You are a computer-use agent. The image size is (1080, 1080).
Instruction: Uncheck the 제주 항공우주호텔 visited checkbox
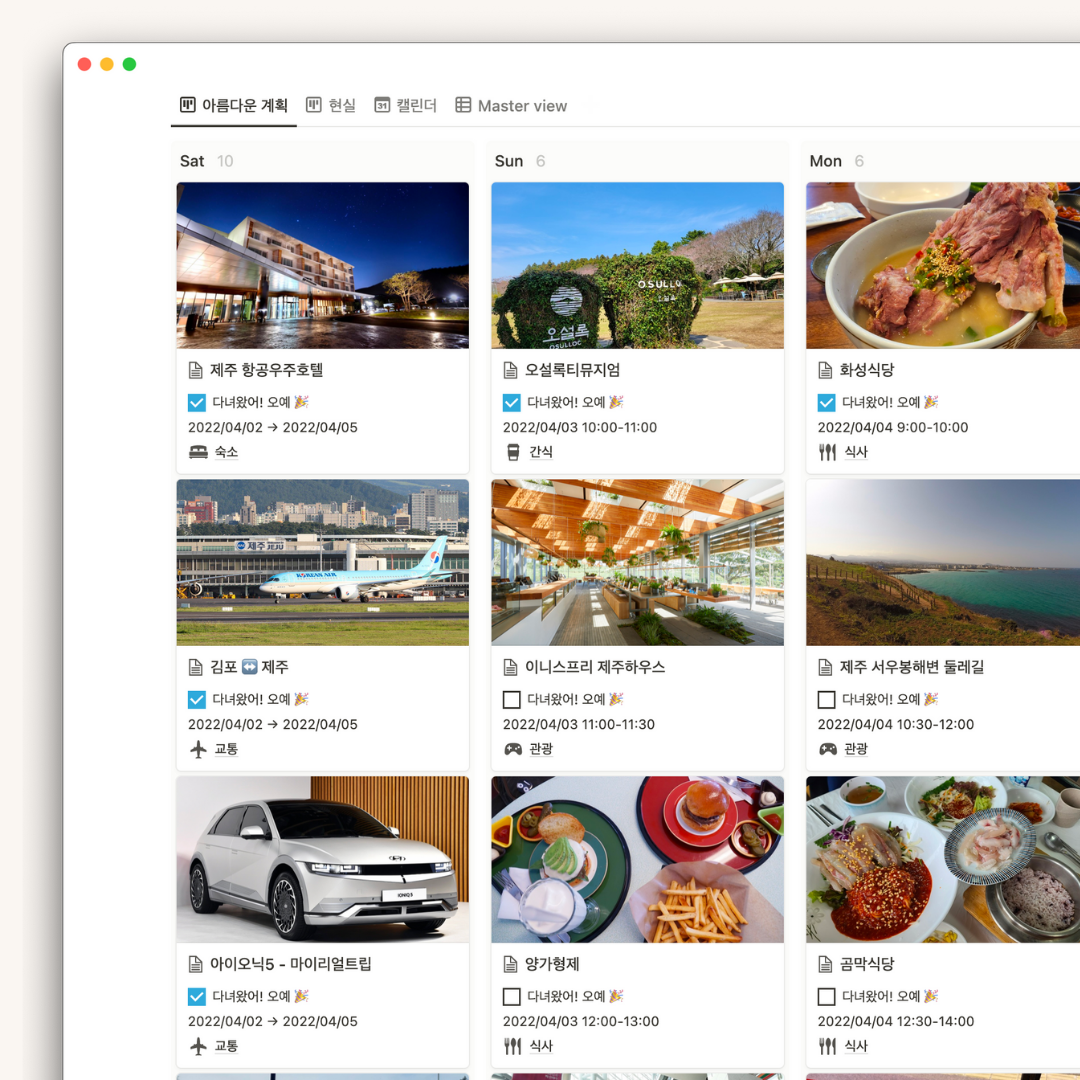[x=196, y=402]
